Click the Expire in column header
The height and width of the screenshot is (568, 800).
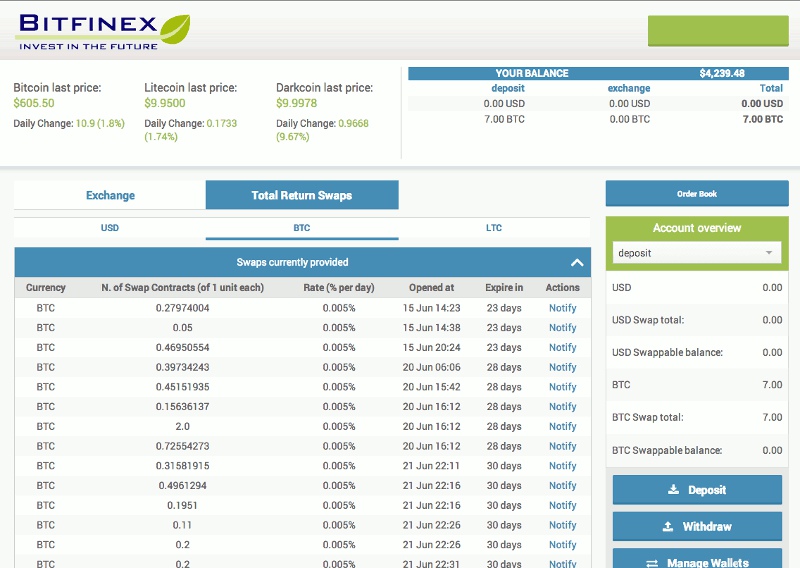click(504, 287)
